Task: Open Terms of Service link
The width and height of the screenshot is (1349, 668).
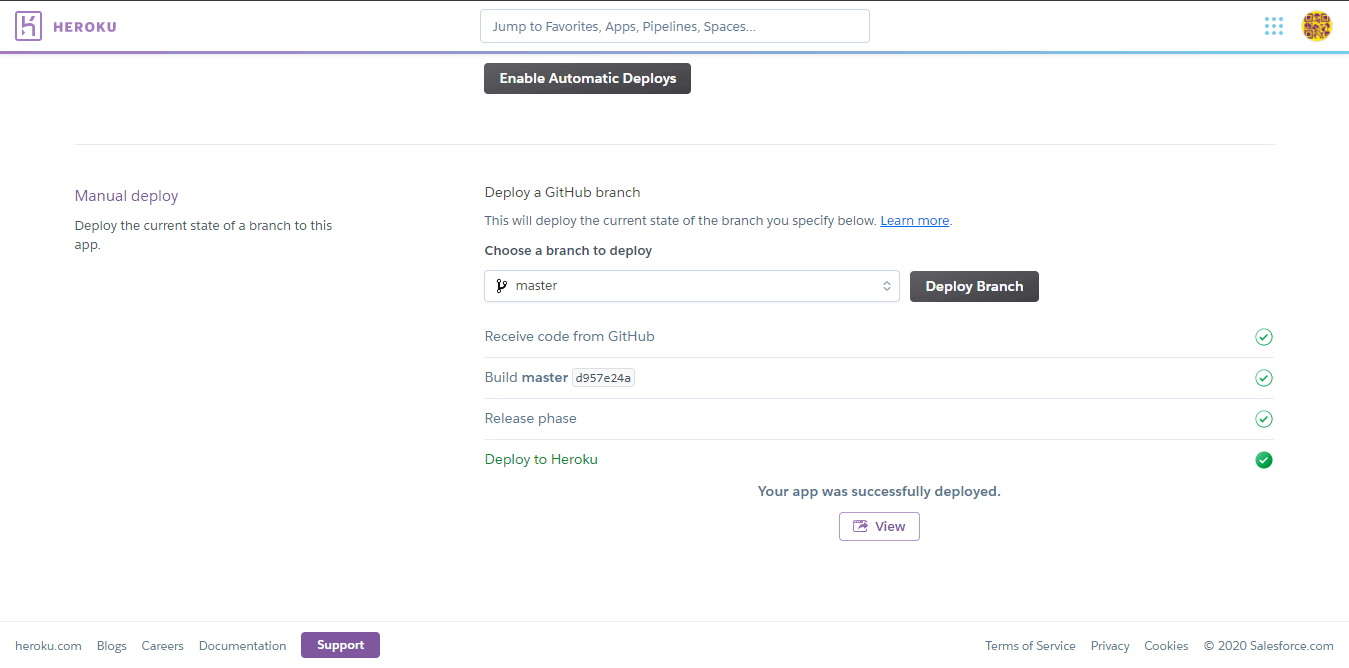Action: pyautogui.click(x=1030, y=646)
